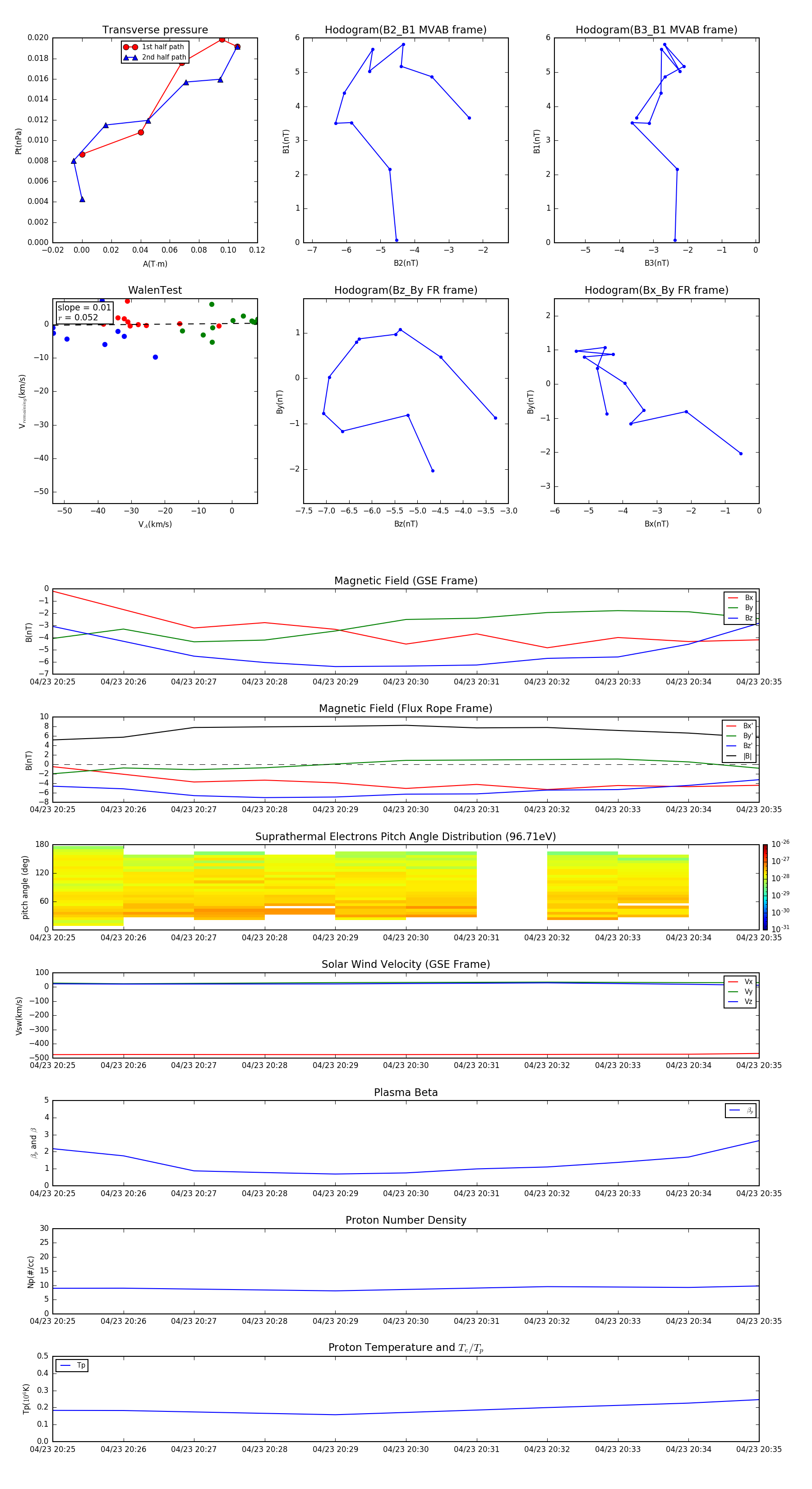Select the "Bz(nT)" x-axis label

point(406,524)
